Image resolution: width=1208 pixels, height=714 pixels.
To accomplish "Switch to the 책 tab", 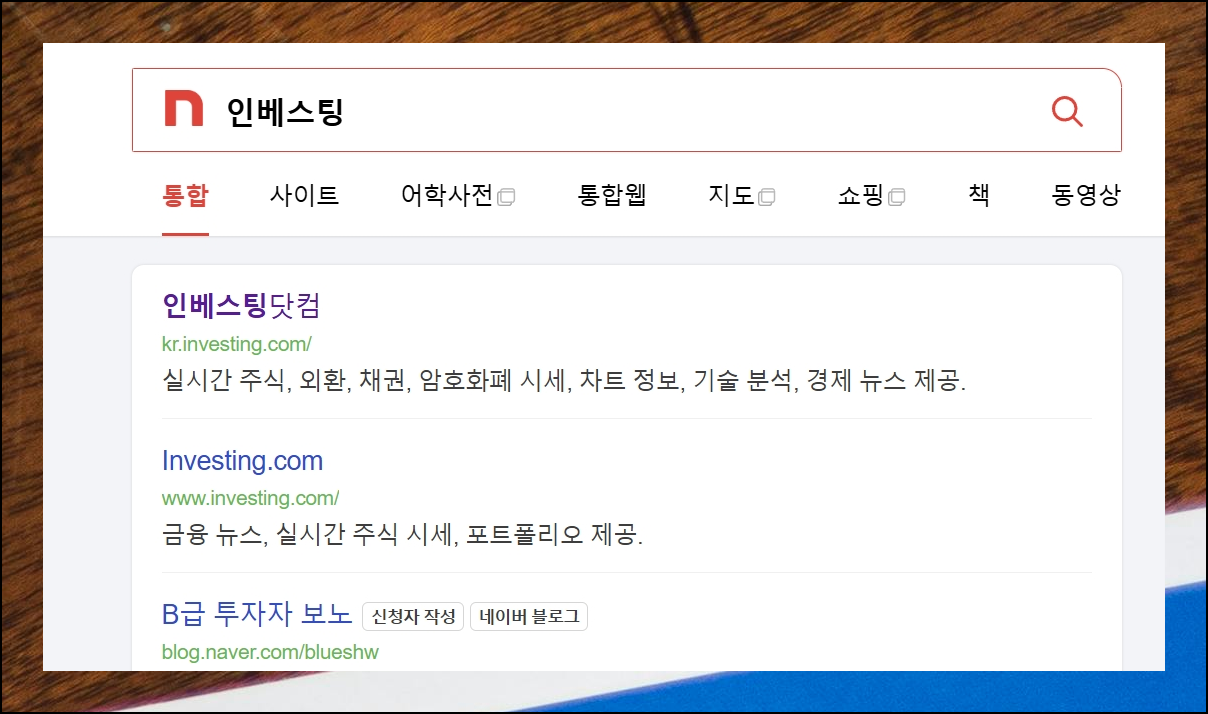I will pos(979,196).
